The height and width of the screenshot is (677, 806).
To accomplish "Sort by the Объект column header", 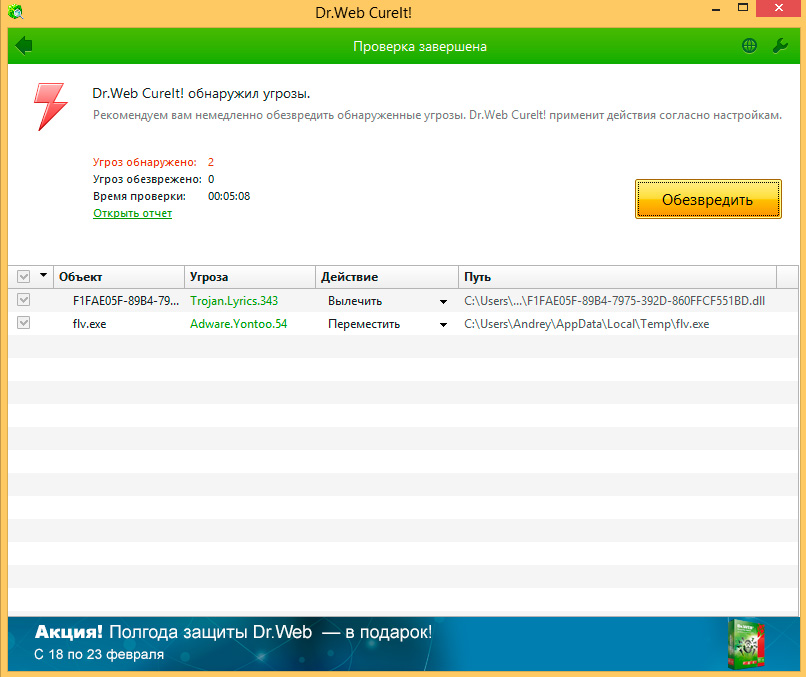I will [x=118, y=277].
